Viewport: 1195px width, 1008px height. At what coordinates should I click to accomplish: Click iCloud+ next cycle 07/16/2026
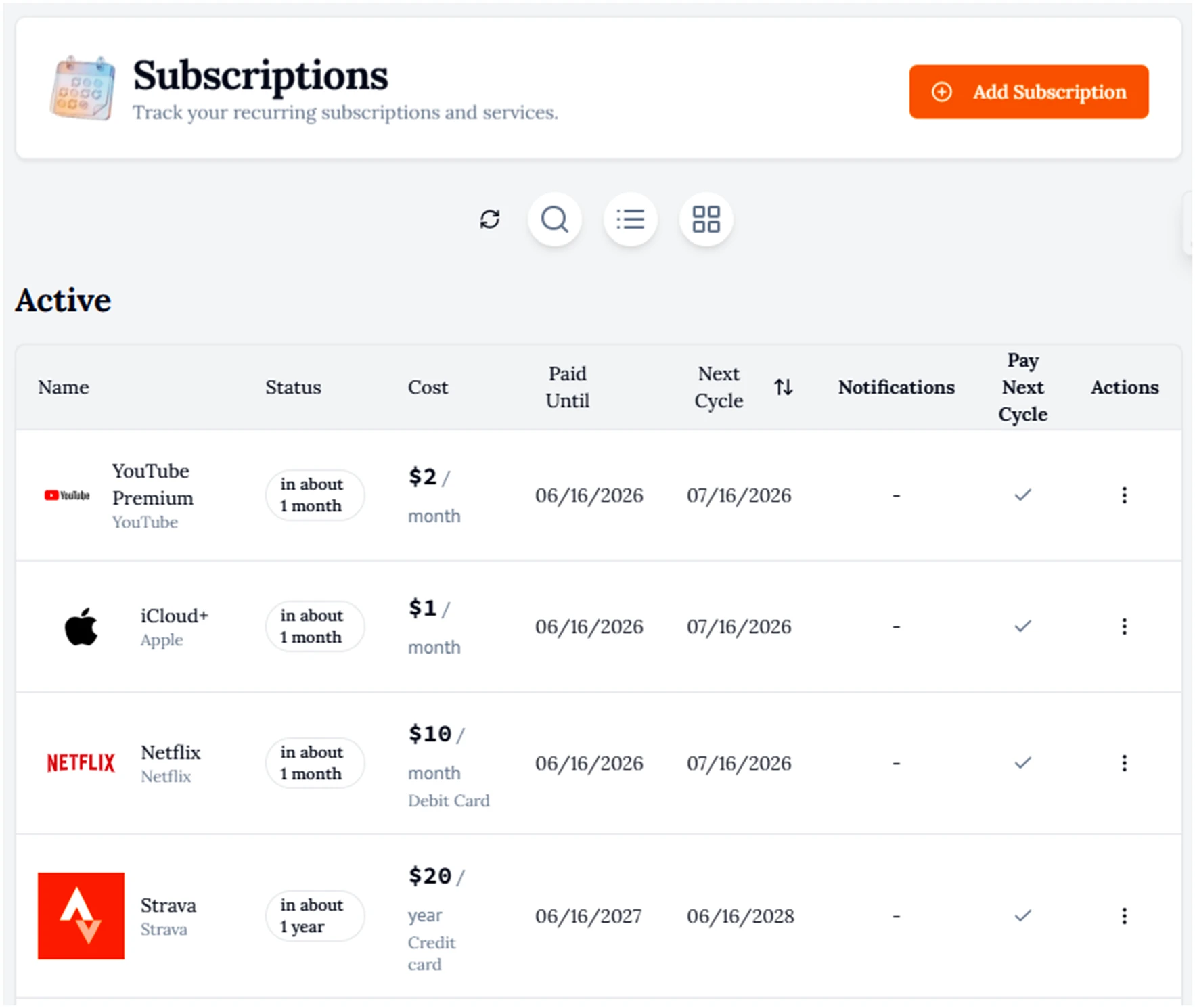[x=739, y=626]
